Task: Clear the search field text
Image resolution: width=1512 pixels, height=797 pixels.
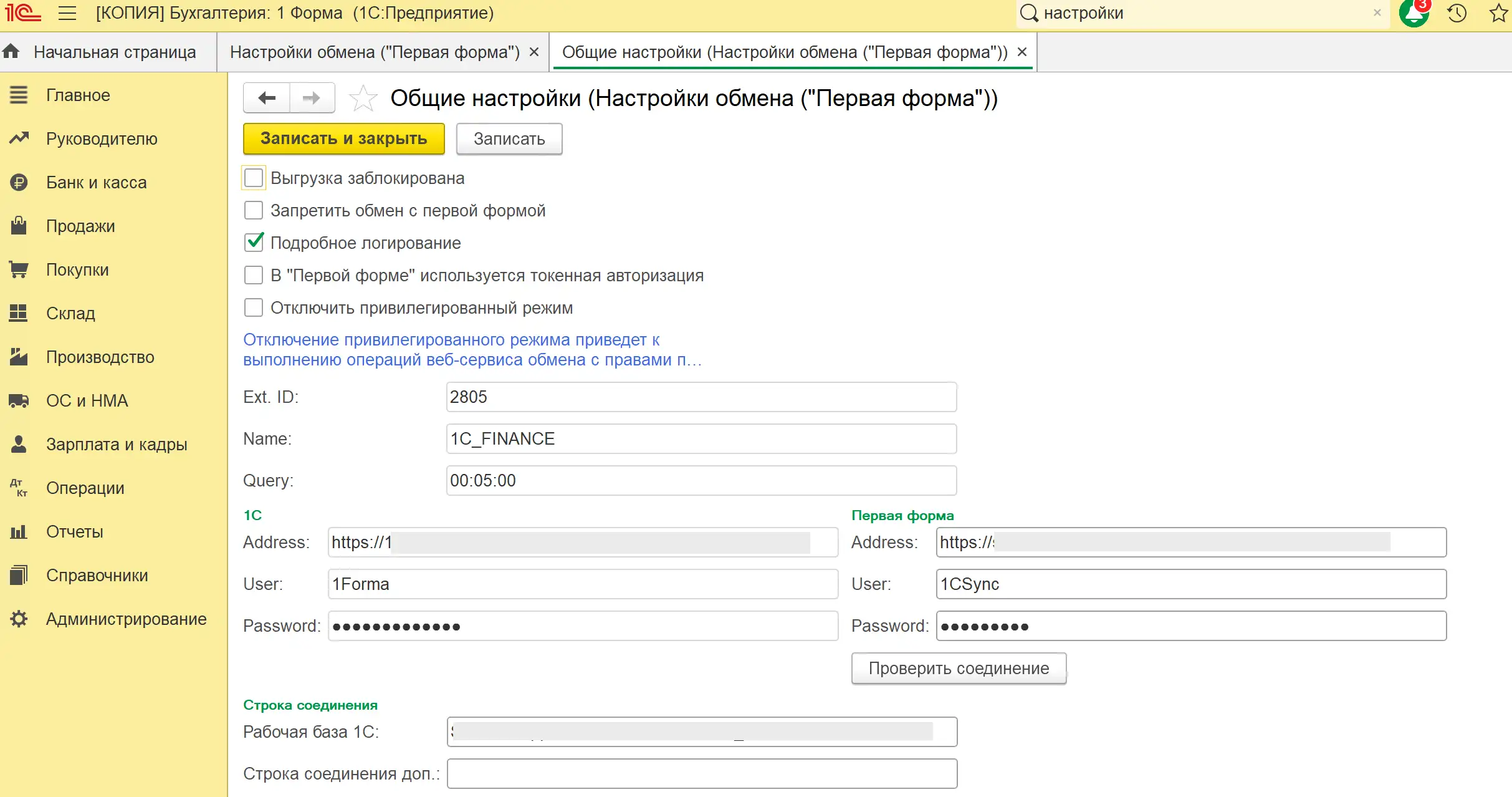Action: tap(1377, 13)
